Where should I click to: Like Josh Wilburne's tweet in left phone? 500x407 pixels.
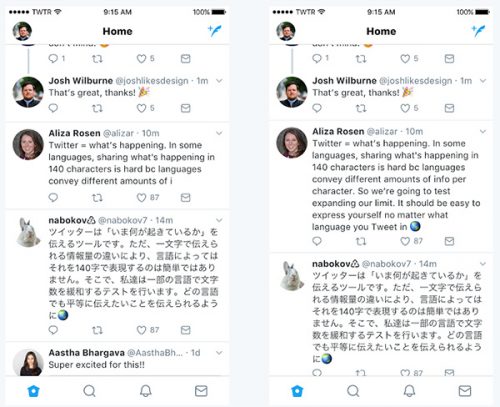coord(141,108)
